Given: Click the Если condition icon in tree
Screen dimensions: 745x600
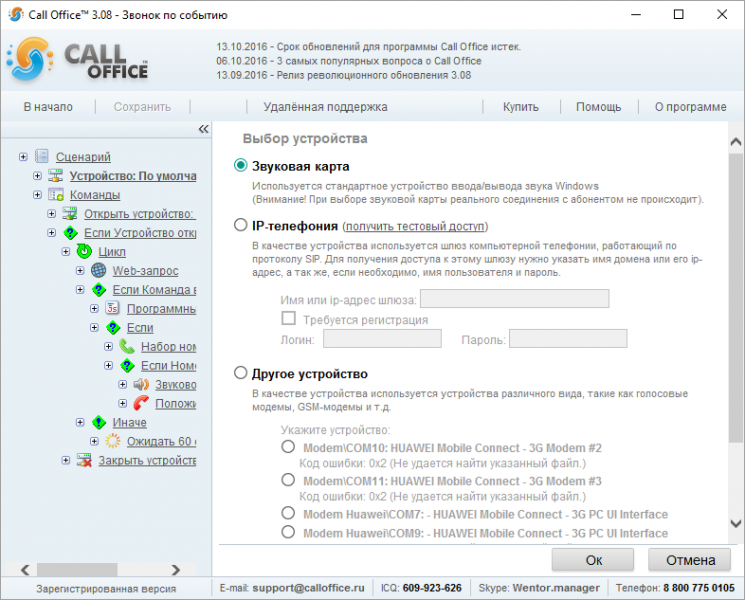Looking at the screenshot, I should click(x=113, y=327).
